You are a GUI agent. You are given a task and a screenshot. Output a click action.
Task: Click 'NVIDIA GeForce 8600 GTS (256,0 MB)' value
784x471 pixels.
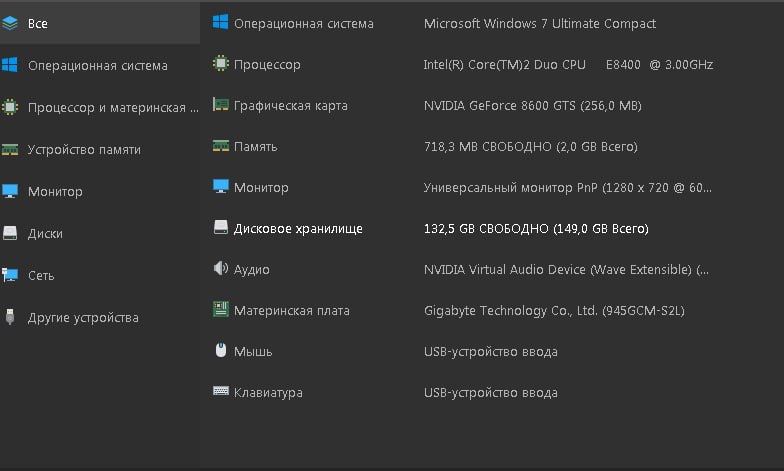pyautogui.click(x=532, y=106)
